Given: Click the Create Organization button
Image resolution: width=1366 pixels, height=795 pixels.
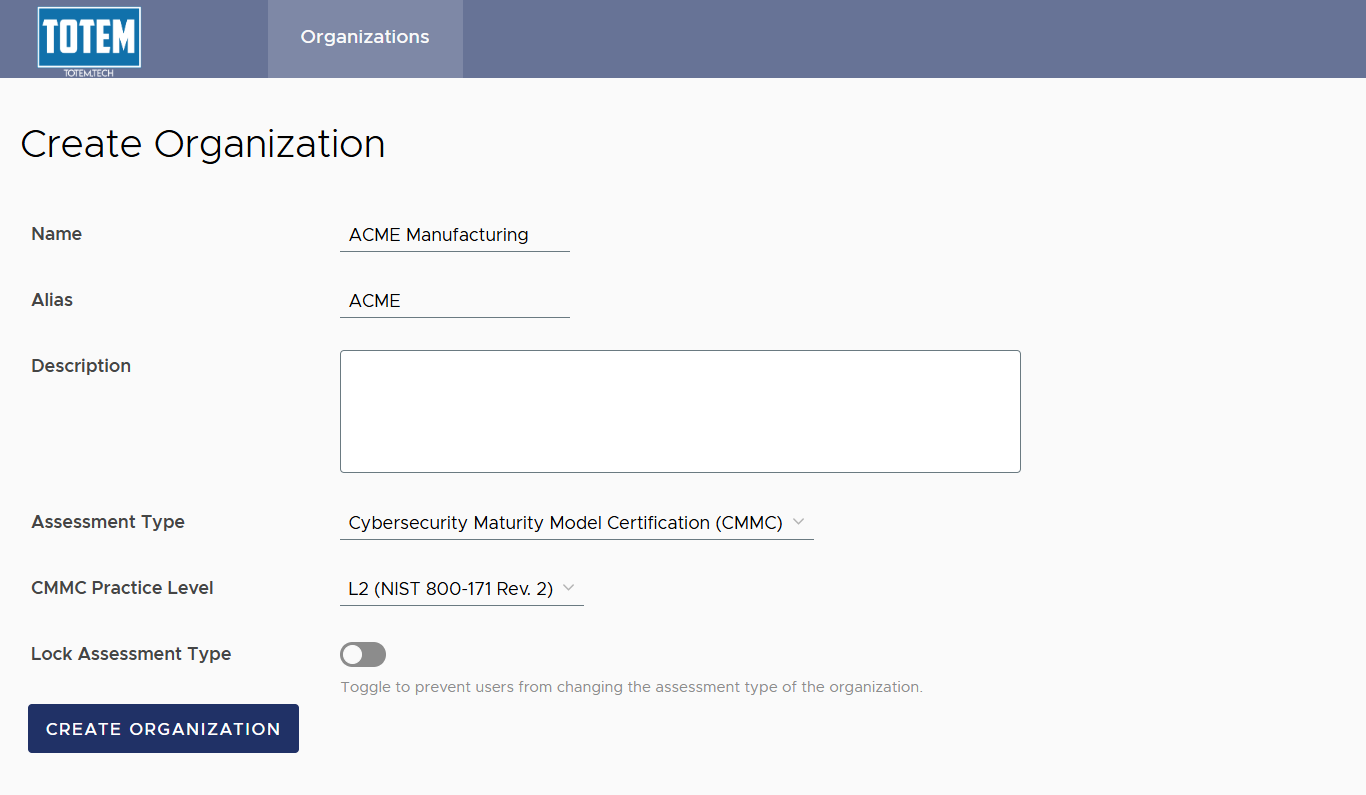Looking at the screenshot, I should click(x=163, y=729).
